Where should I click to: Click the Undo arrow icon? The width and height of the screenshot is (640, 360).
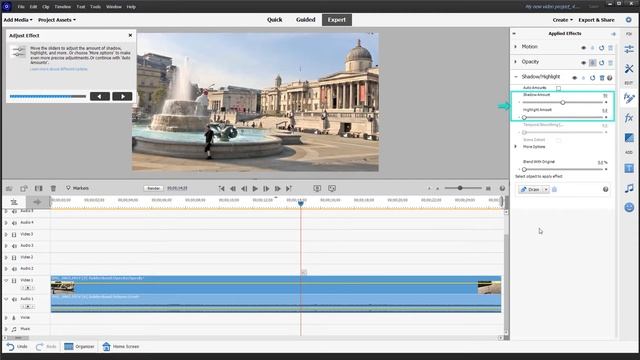10,347
